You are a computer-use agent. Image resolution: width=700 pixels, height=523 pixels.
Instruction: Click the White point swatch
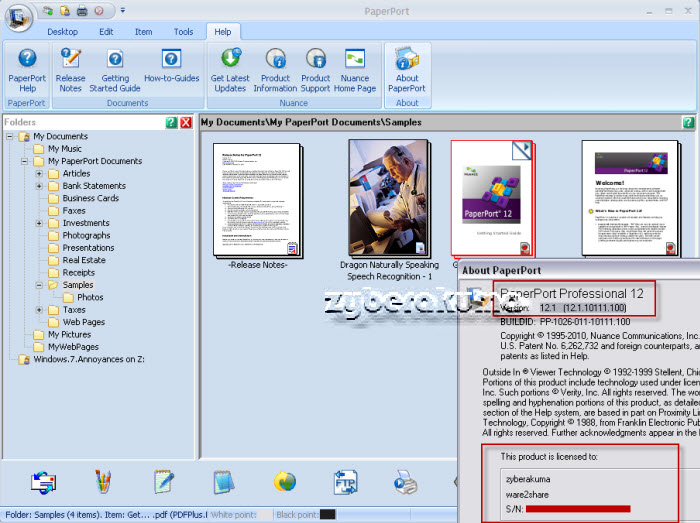[x=265, y=515]
